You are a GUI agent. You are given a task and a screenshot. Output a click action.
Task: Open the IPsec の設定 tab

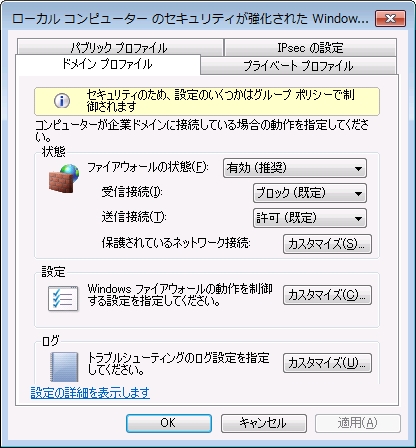tap(310, 47)
